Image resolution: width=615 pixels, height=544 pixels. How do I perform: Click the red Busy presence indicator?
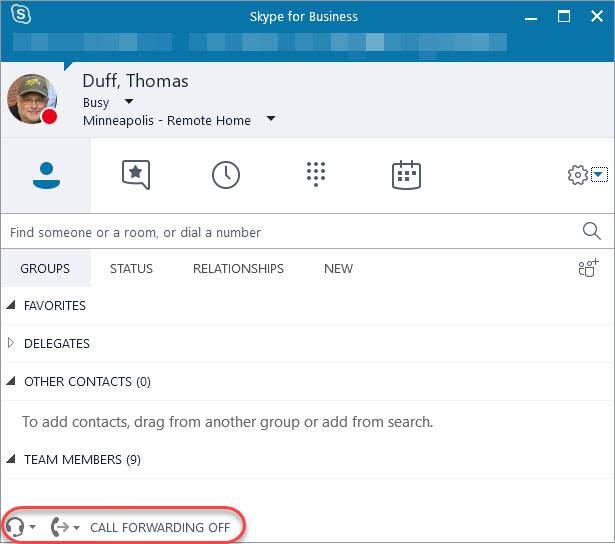pos(49,116)
